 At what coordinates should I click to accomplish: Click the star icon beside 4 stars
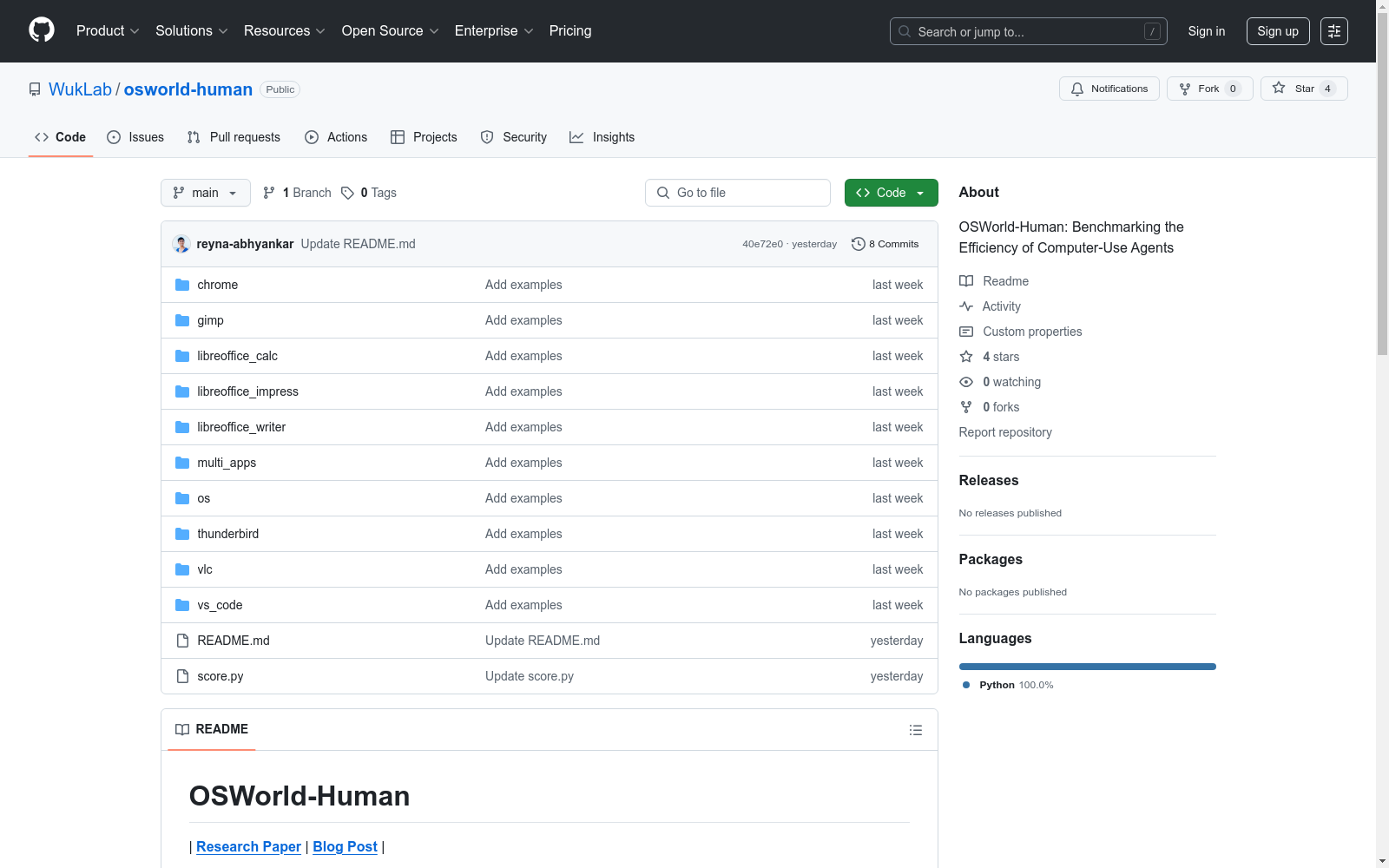coord(966,357)
